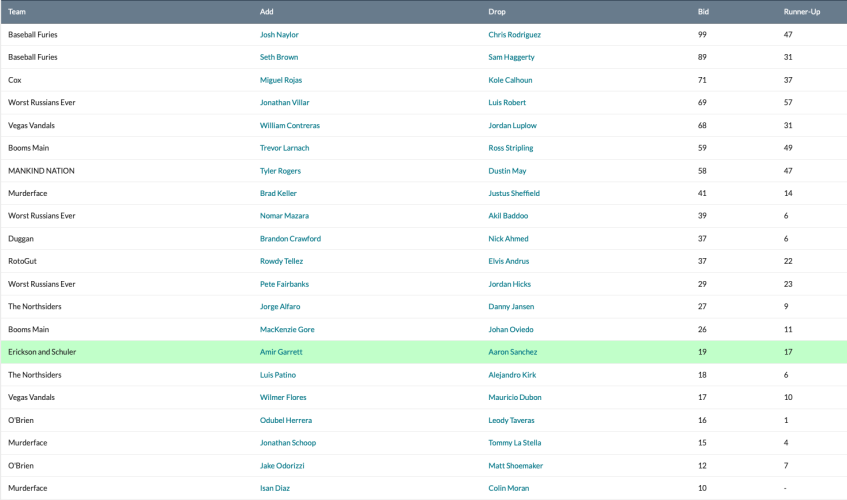The image size is (847, 500).
Task: Click bid value 99 for Josh Naylor
Action: (x=702, y=35)
